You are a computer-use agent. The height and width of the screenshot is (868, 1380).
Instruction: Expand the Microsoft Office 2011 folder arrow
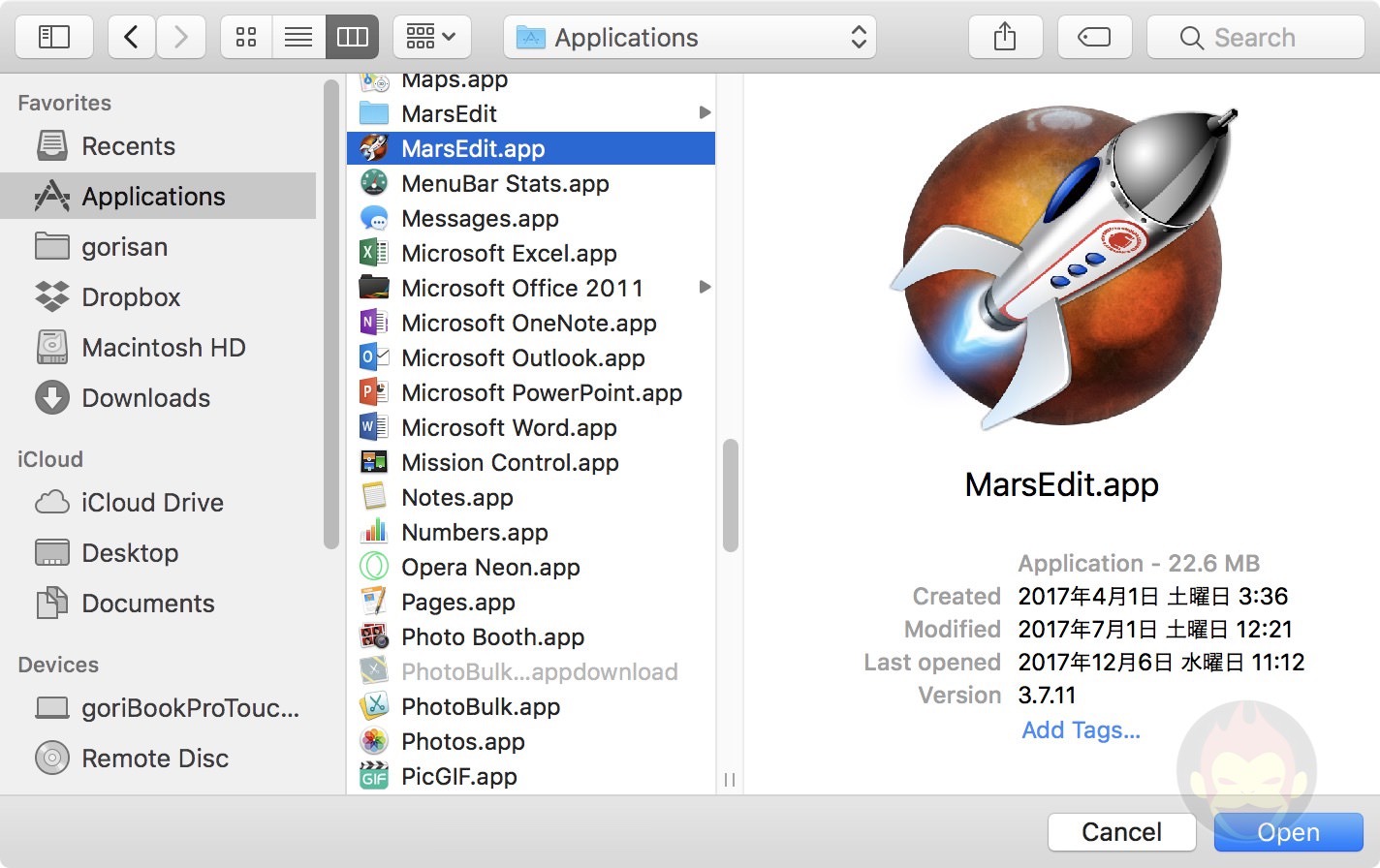click(x=705, y=288)
